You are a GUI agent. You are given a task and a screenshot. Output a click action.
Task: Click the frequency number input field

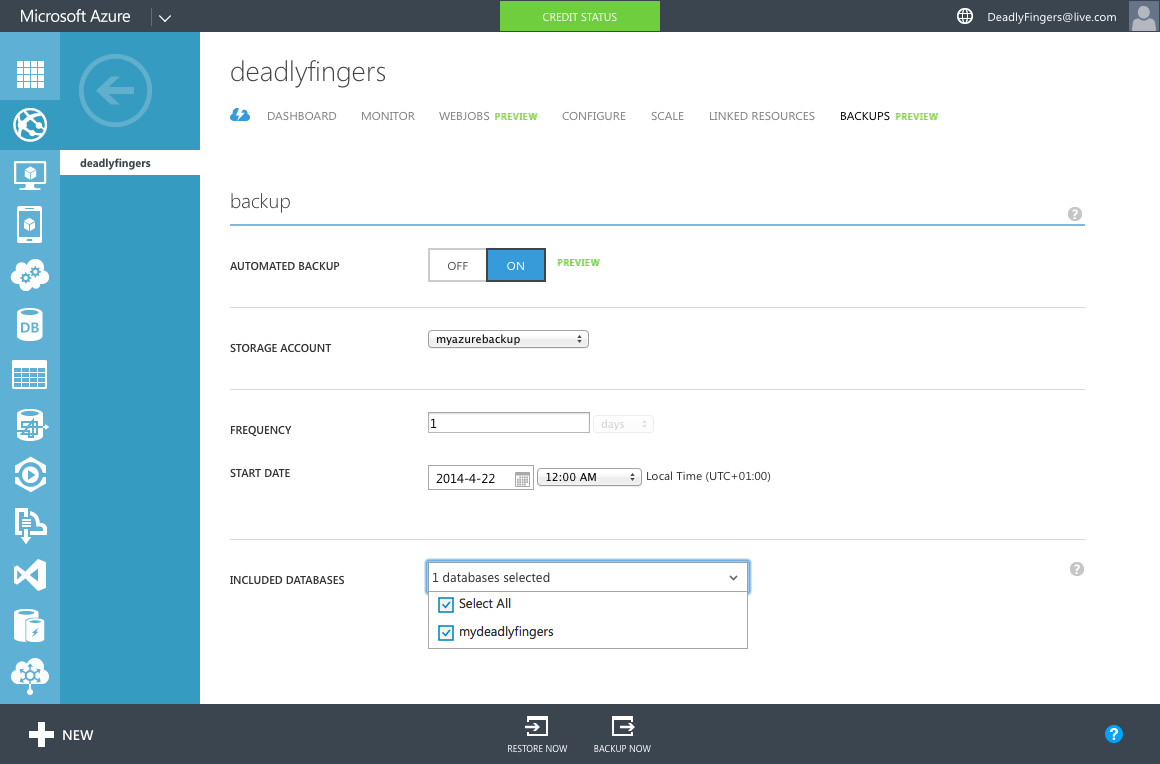coord(508,423)
